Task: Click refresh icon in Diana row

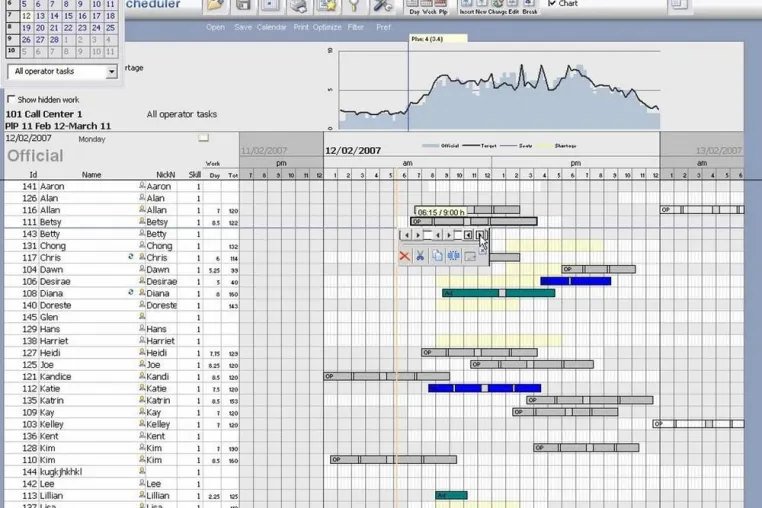Action: tap(130, 293)
